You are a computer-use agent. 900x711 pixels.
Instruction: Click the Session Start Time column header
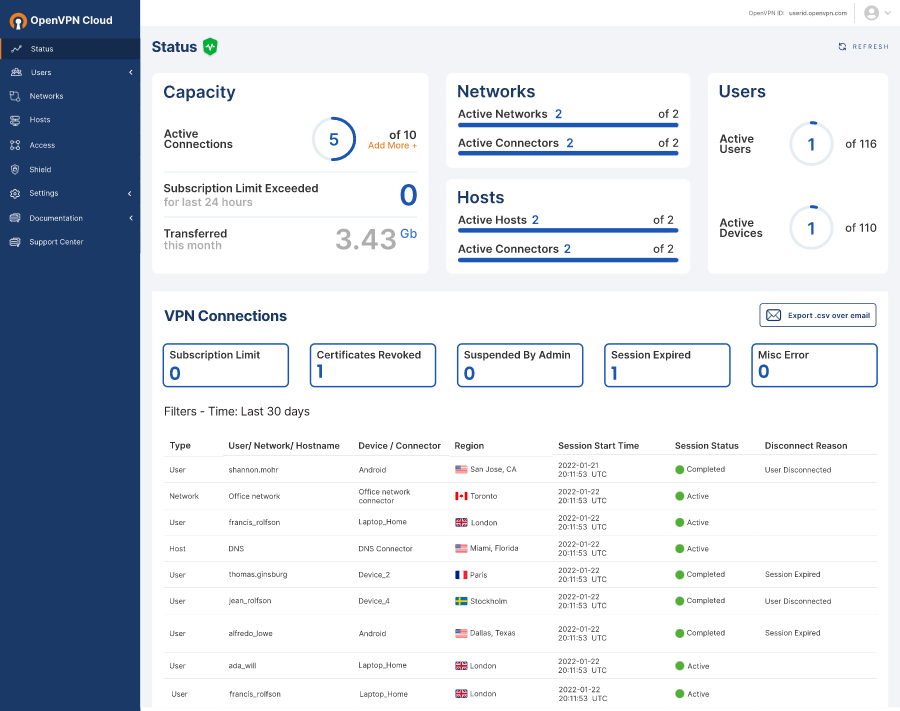[x=598, y=446]
